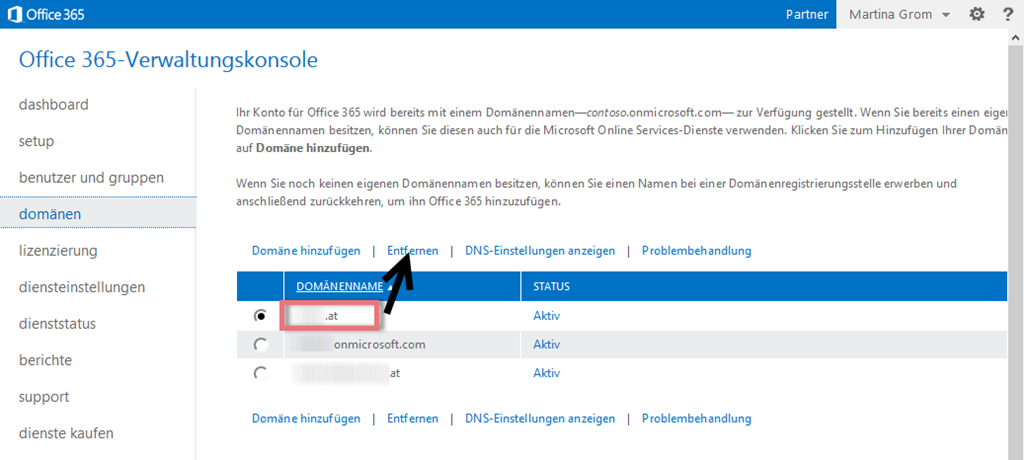Select the first .at domain radio button
This screenshot has width=1024, height=460.
coord(261,316)
